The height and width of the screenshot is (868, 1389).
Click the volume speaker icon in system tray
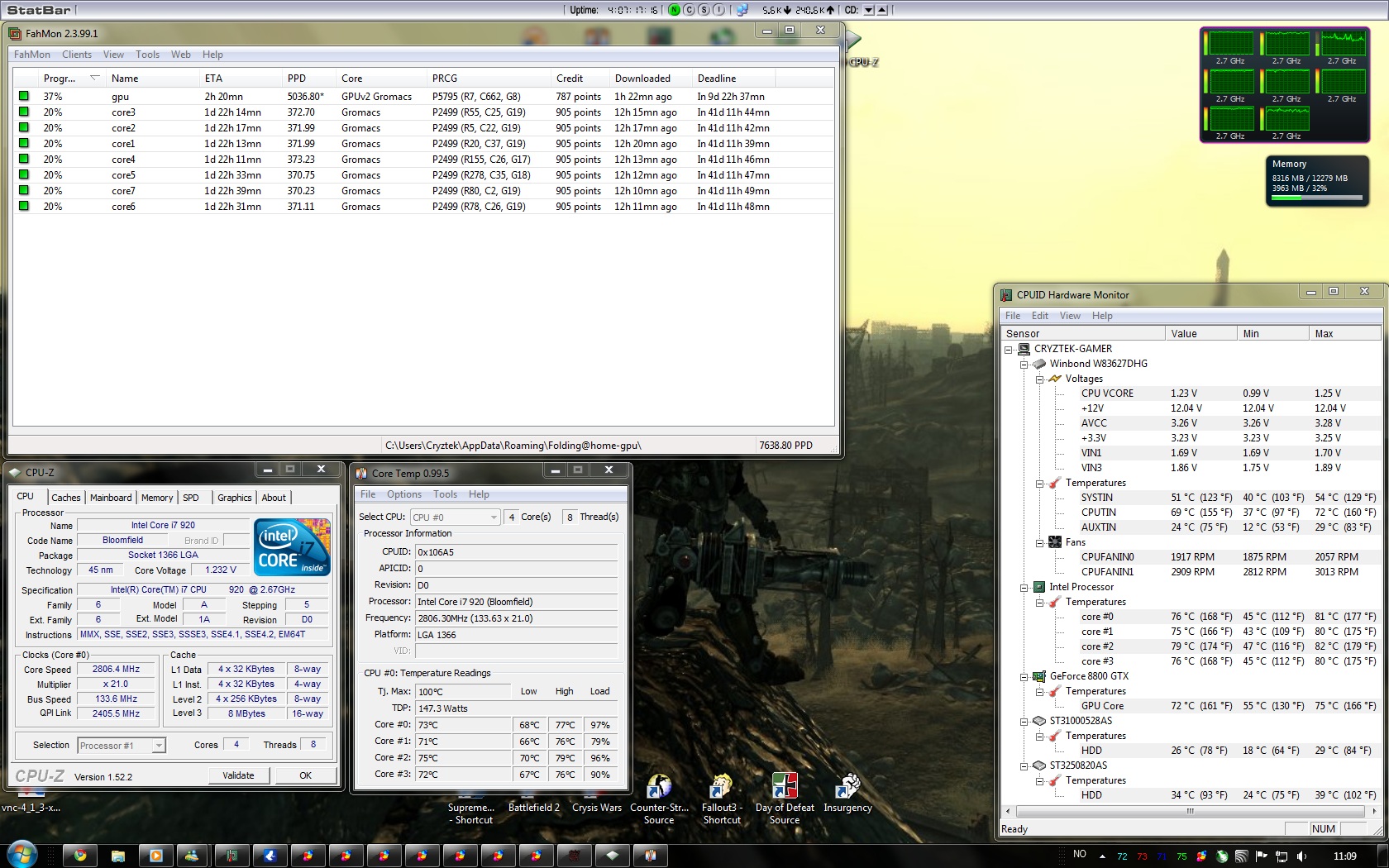pos(1302,856)
